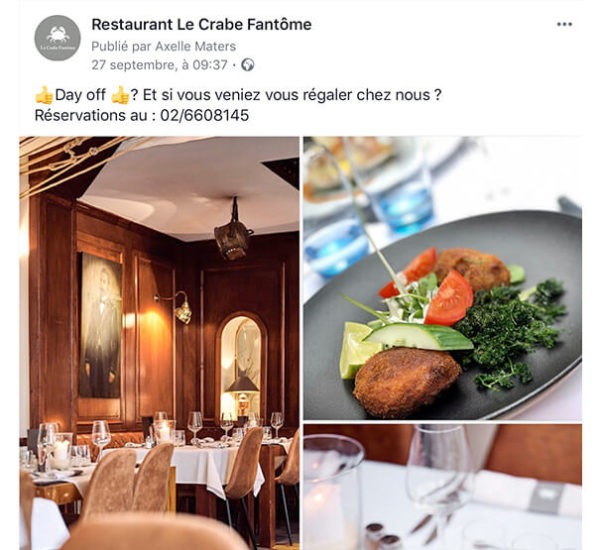
Task: Open Restaurant Le Crabe Fantôme page name
Action: coord(202,24)
